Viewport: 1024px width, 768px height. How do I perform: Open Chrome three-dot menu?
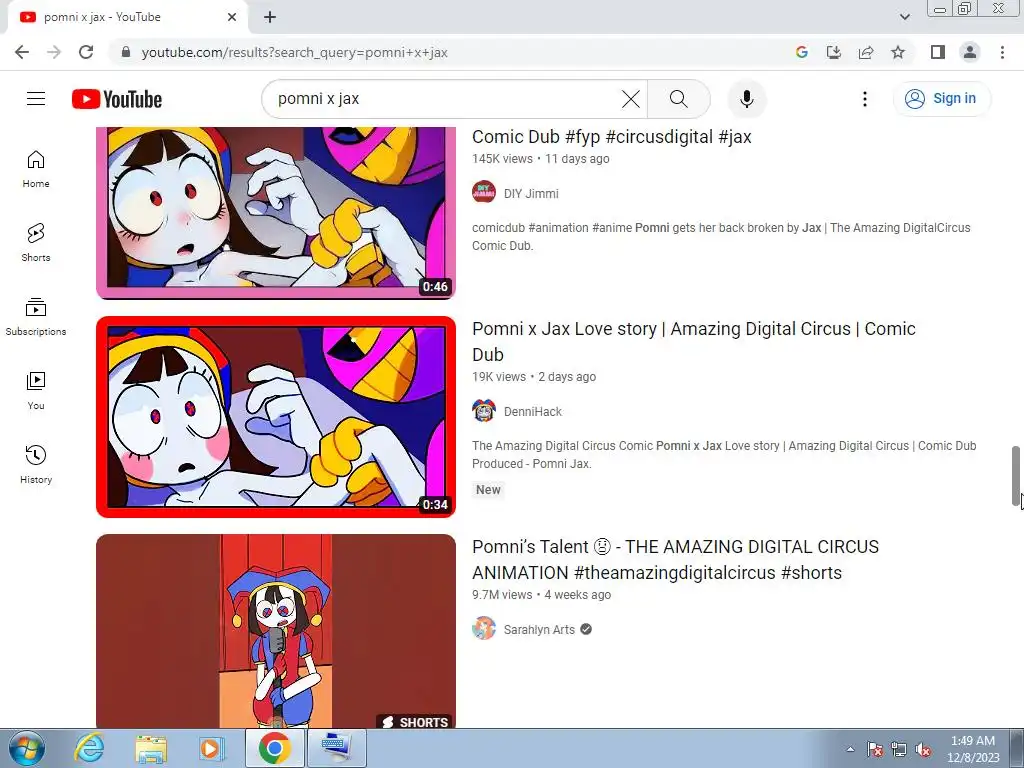click(x=1002, y=52)
